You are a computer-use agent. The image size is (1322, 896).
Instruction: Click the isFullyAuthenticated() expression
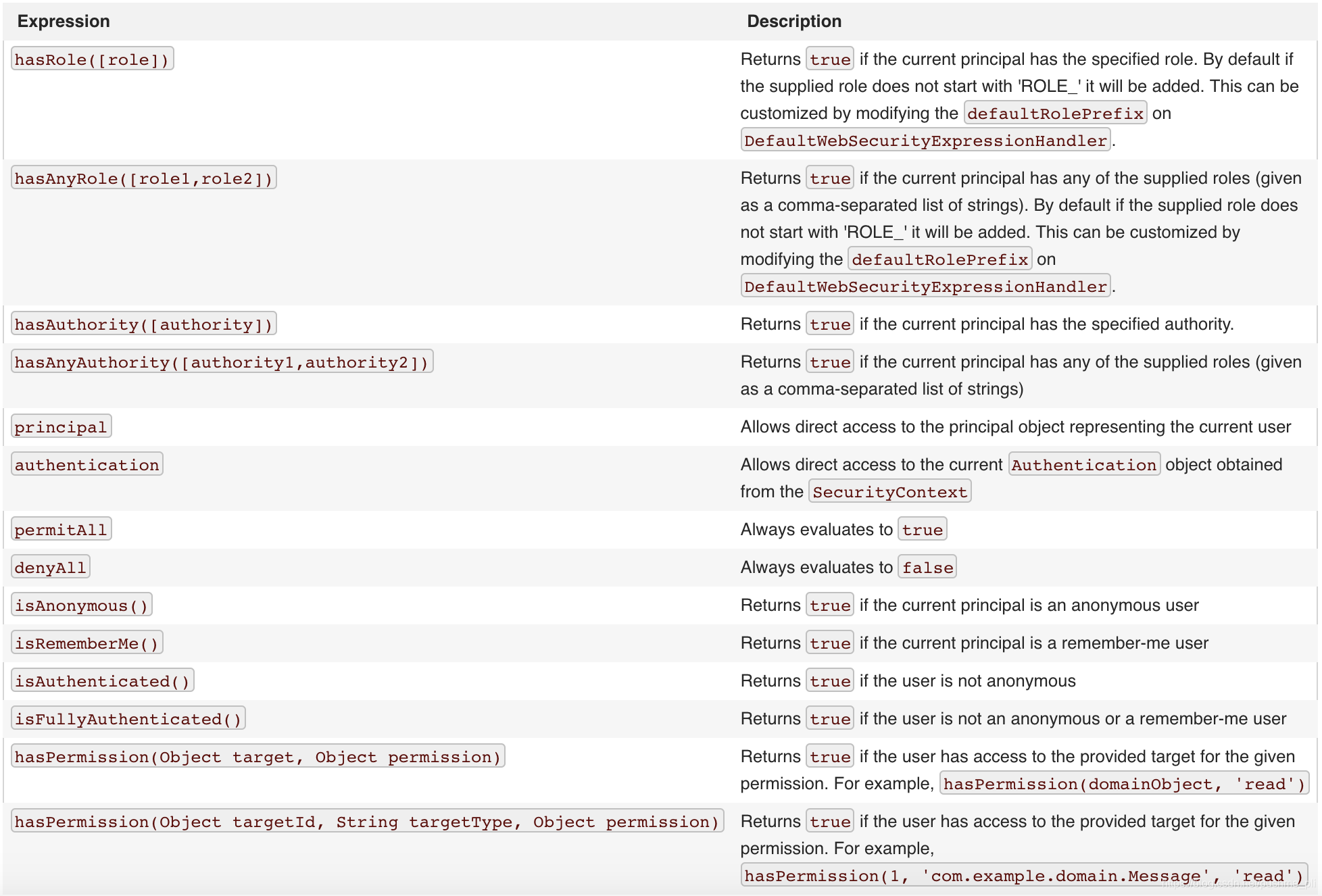coord(128,719)
